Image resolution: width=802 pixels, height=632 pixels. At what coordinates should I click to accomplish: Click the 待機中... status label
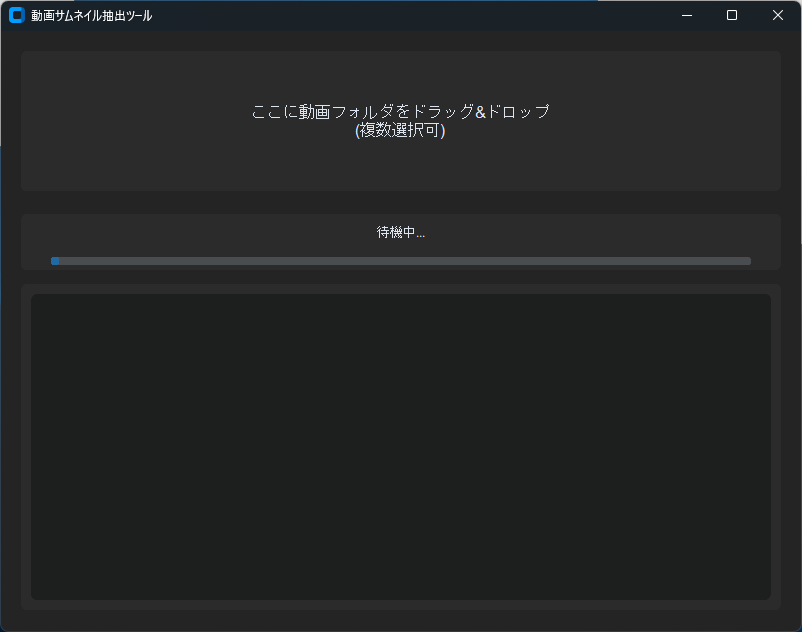400,231
